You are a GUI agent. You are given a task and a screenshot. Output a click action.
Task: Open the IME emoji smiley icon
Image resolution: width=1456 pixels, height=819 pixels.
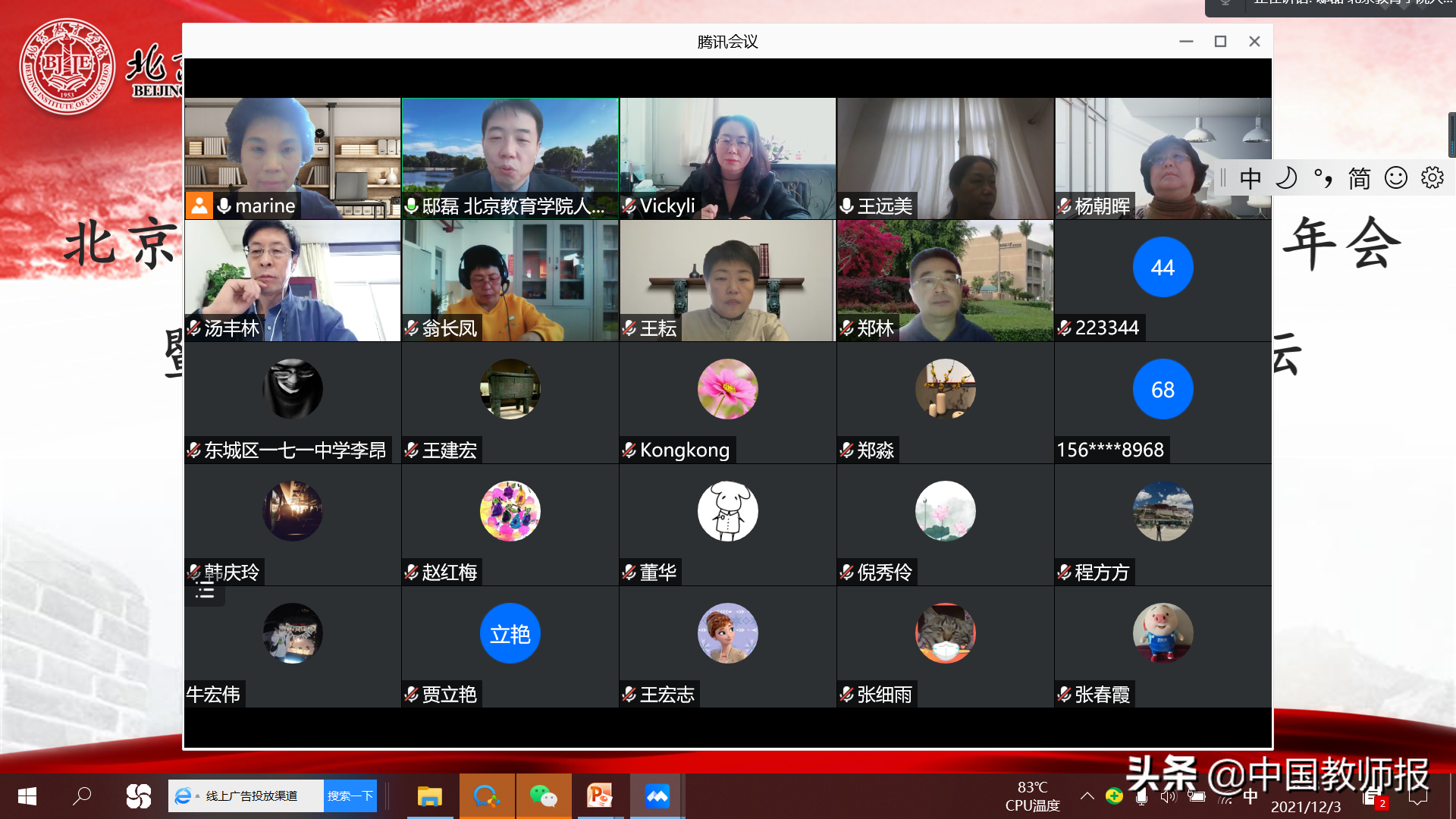point(1395,178)
